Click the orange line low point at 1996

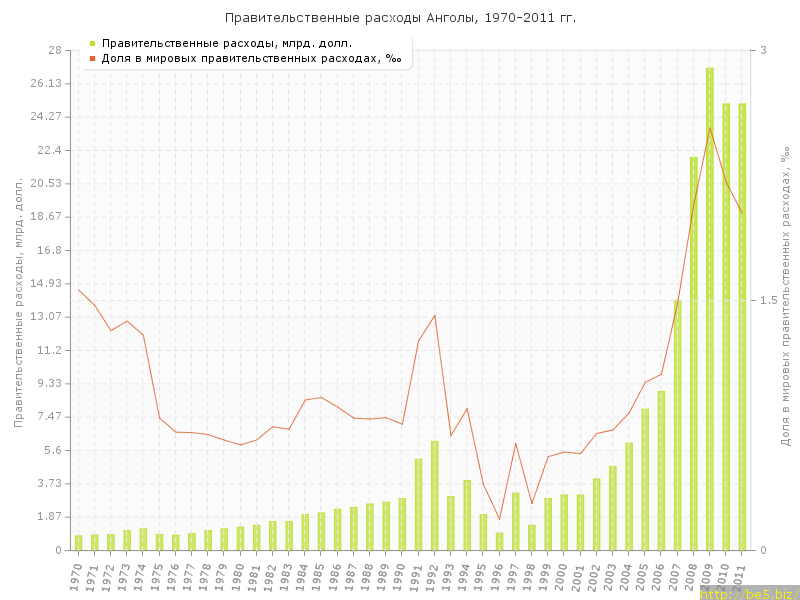point(499,519)
